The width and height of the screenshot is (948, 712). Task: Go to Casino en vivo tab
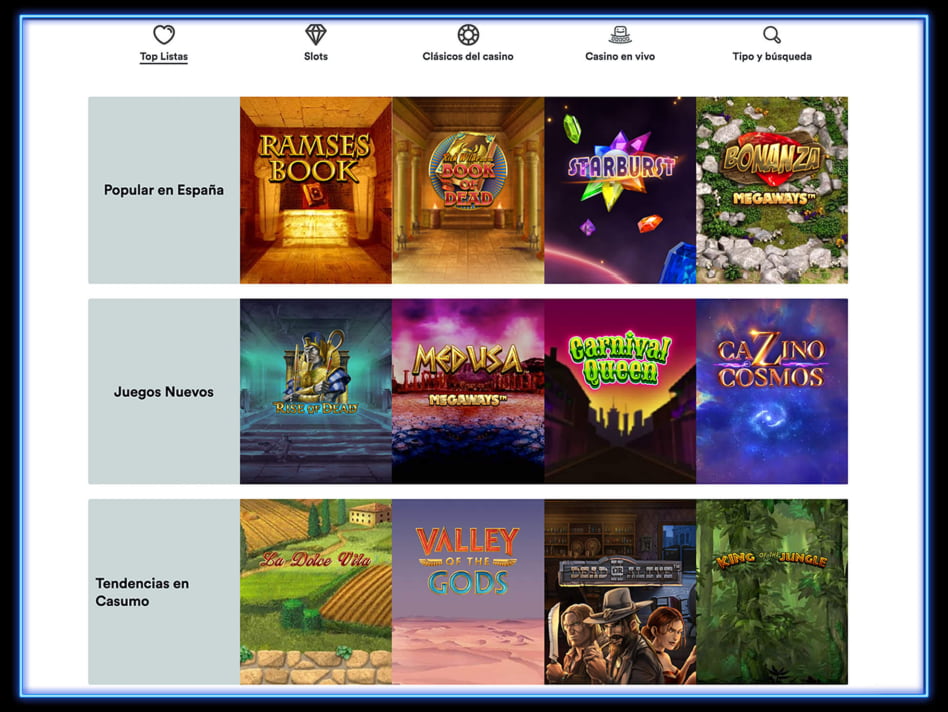[620, 56]
